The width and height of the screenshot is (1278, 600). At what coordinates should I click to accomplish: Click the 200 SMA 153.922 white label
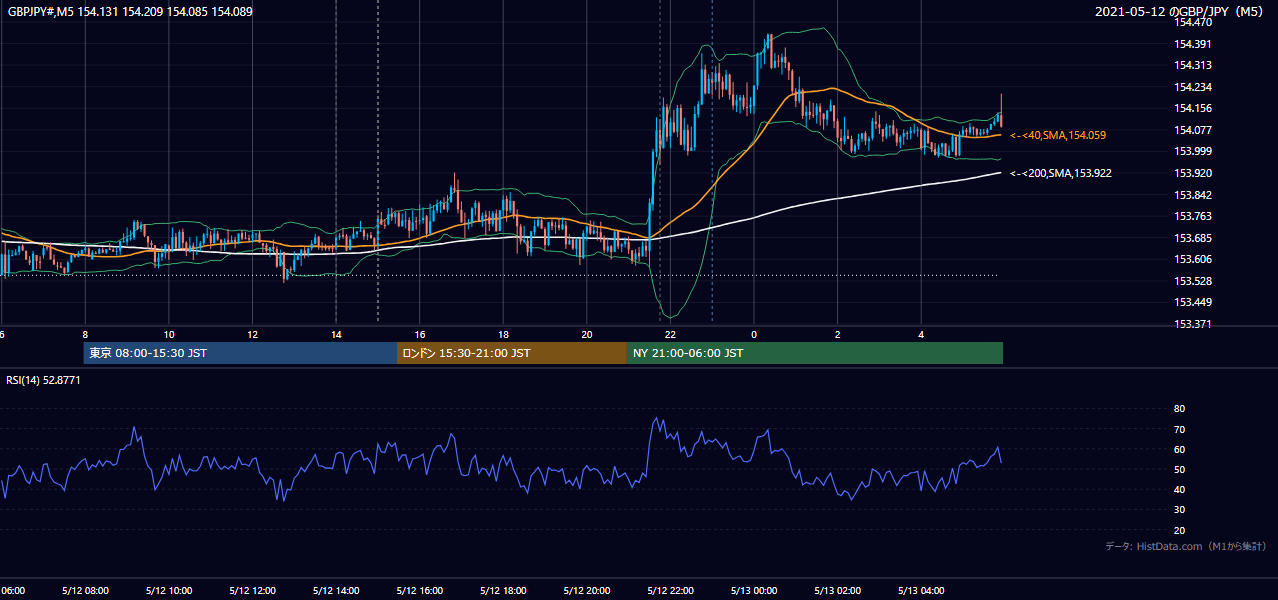(1061, 174)
